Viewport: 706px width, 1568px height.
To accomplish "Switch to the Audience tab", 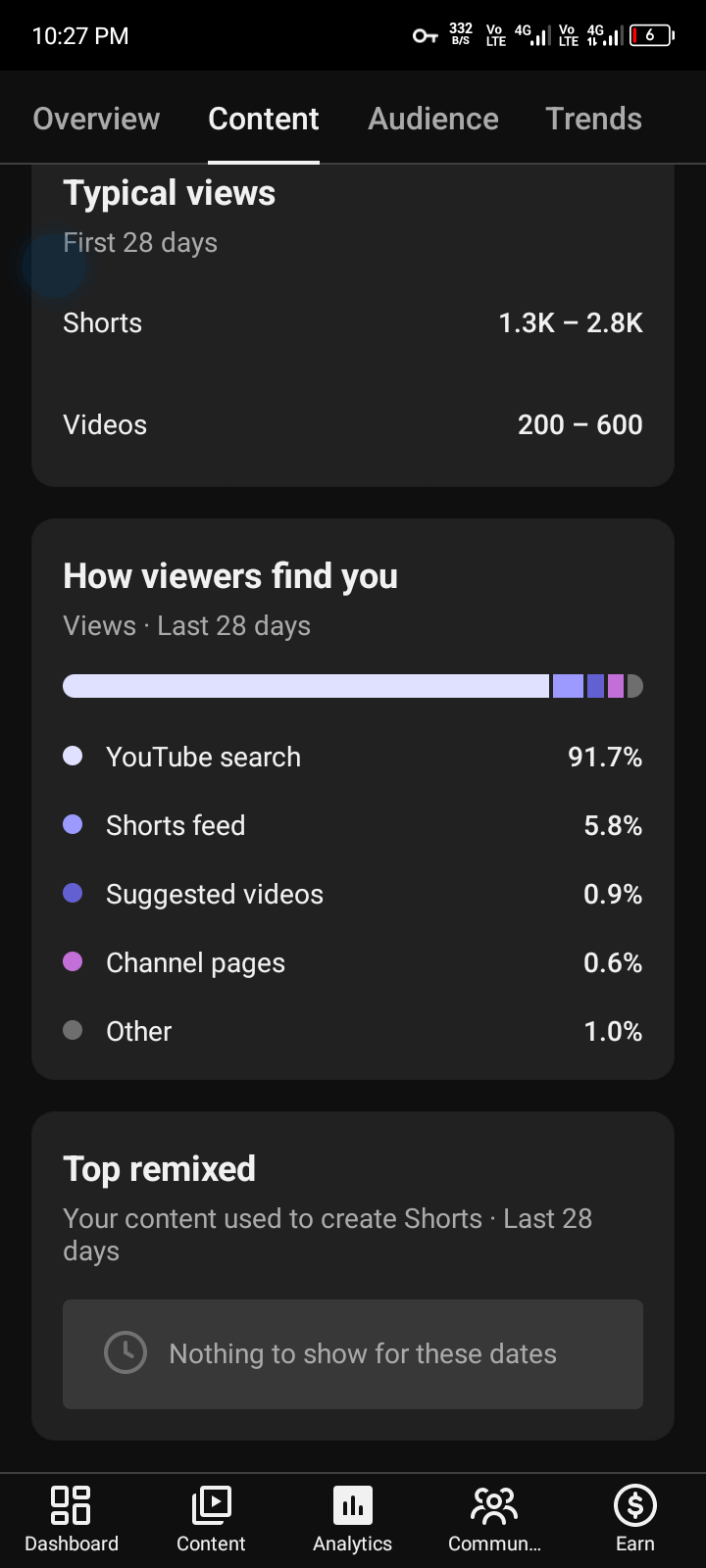I will [433, 119].
